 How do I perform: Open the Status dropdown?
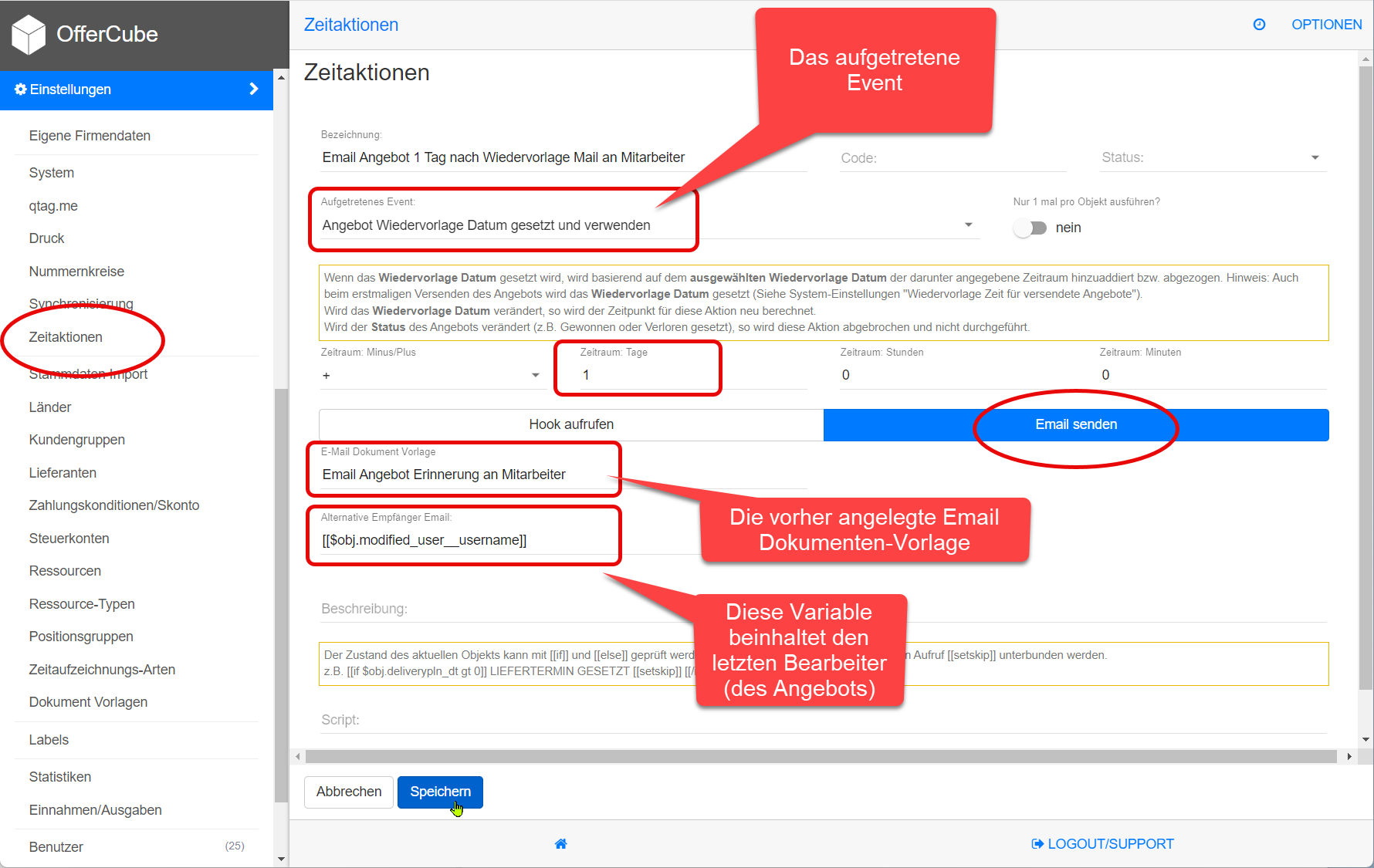[x=1315, y=158]
